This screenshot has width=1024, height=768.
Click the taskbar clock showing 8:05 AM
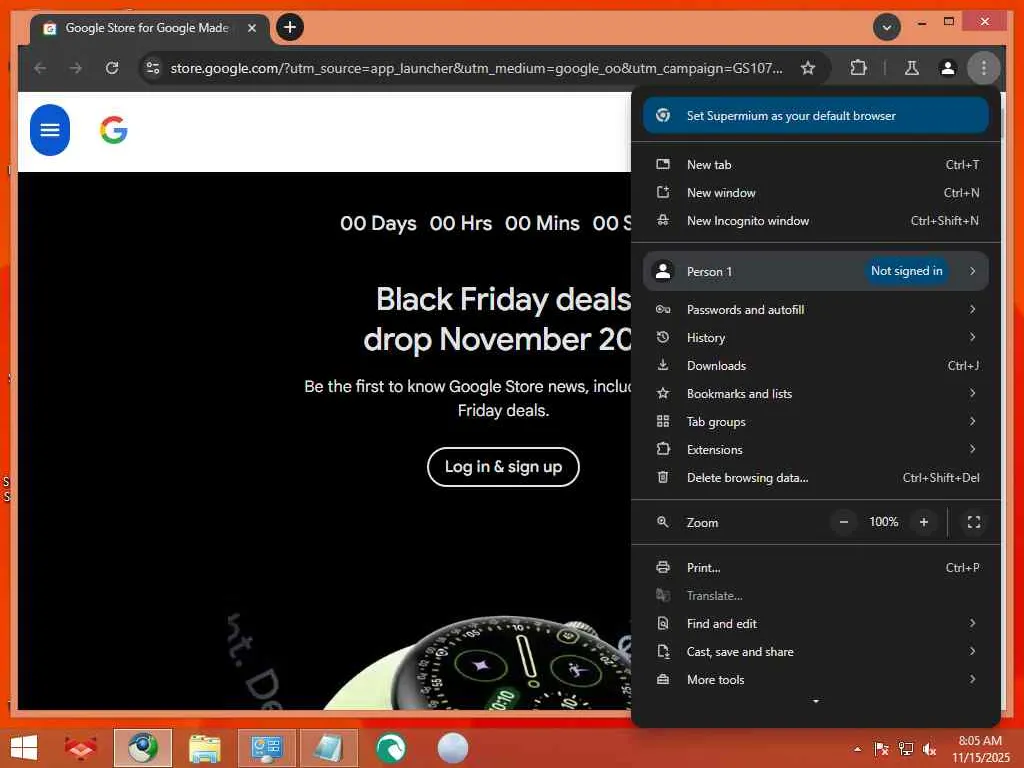(980, 749)
